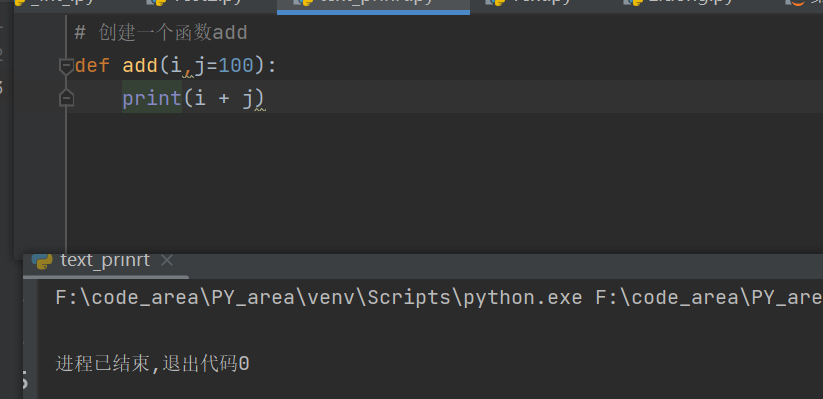
Task: Collapse the def add function fold marker
Action: click(66, 67)
